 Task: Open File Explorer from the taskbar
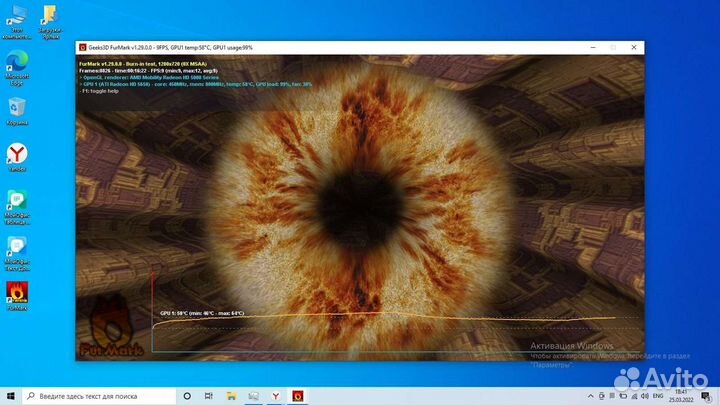[231, 396]
